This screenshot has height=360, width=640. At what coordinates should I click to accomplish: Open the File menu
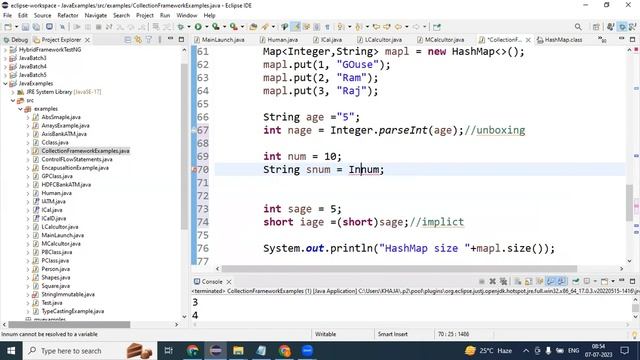click(7, 16)
